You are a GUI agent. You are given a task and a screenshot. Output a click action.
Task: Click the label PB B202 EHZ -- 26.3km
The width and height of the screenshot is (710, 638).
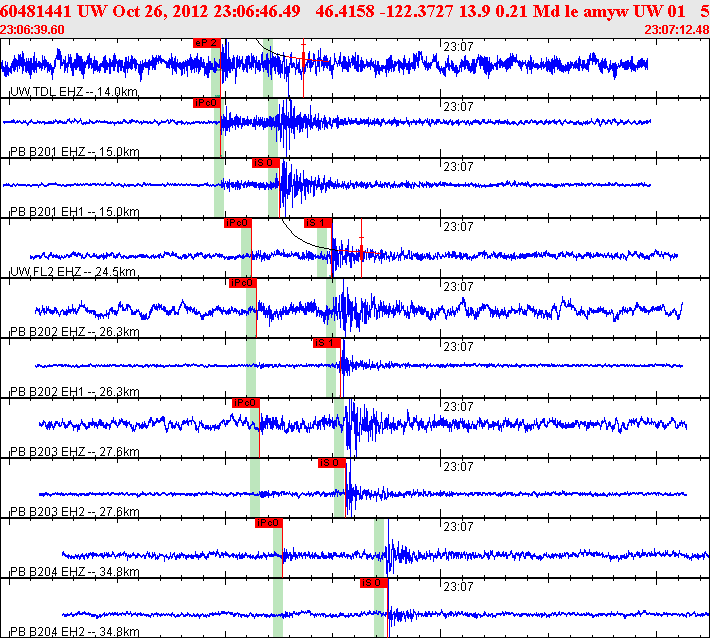(75, 332)
